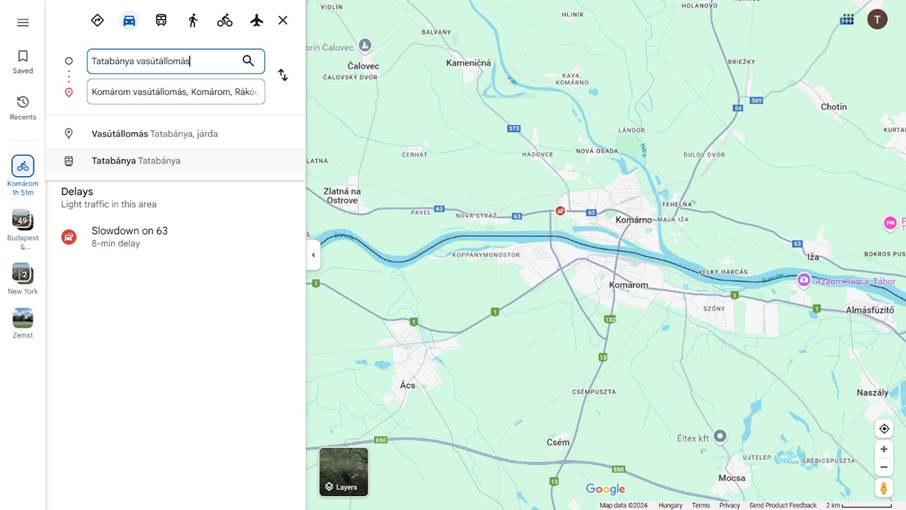Switch to Cycling travel mode

tap(225, 20)
